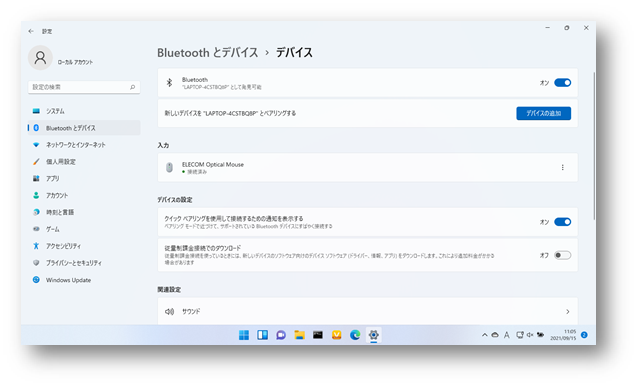Toggle quick pairing notifications switch
This screenshot has height=387, width=638.
(x=563, y=222)
